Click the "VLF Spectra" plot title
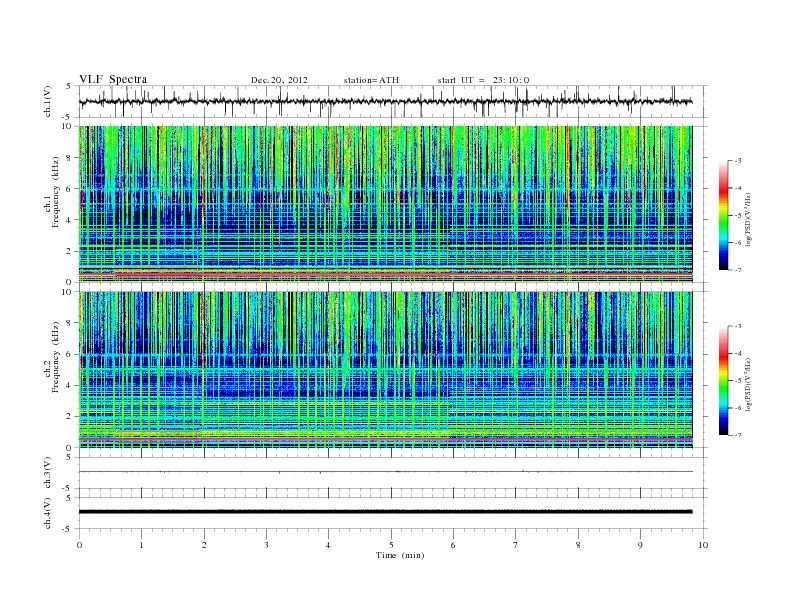 coord(113,79)
